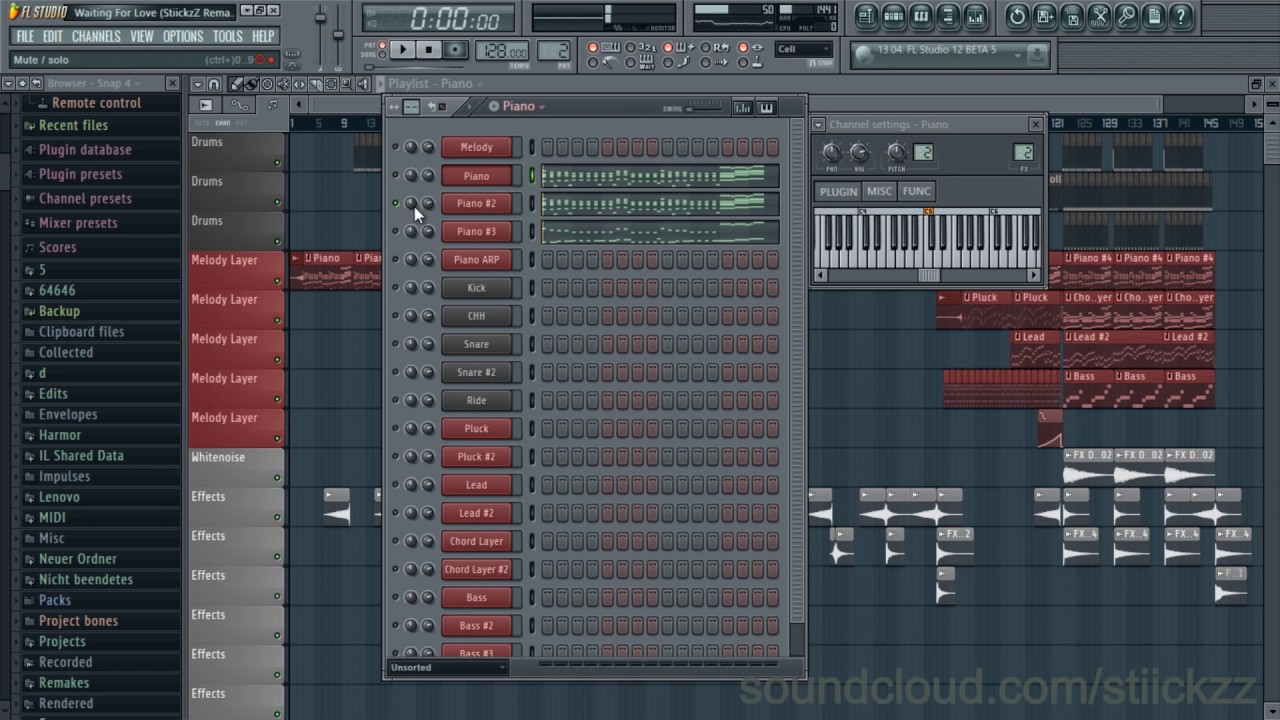Click the record button in transport
1280x720 pixels.
(456, 50)
